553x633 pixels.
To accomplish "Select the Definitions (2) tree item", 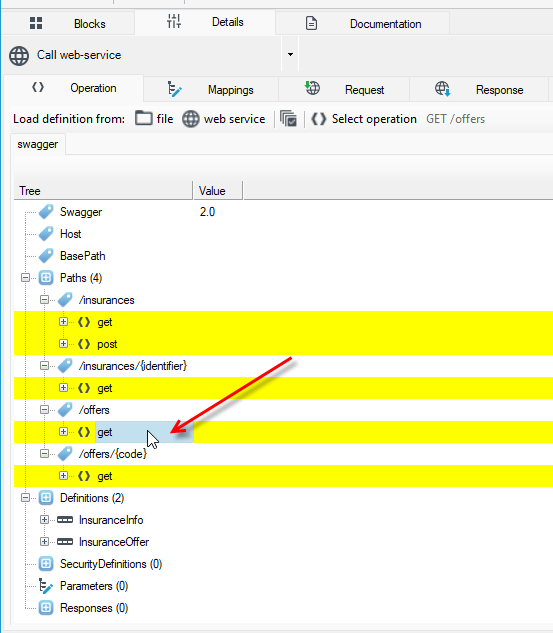I will click(92, 498).
